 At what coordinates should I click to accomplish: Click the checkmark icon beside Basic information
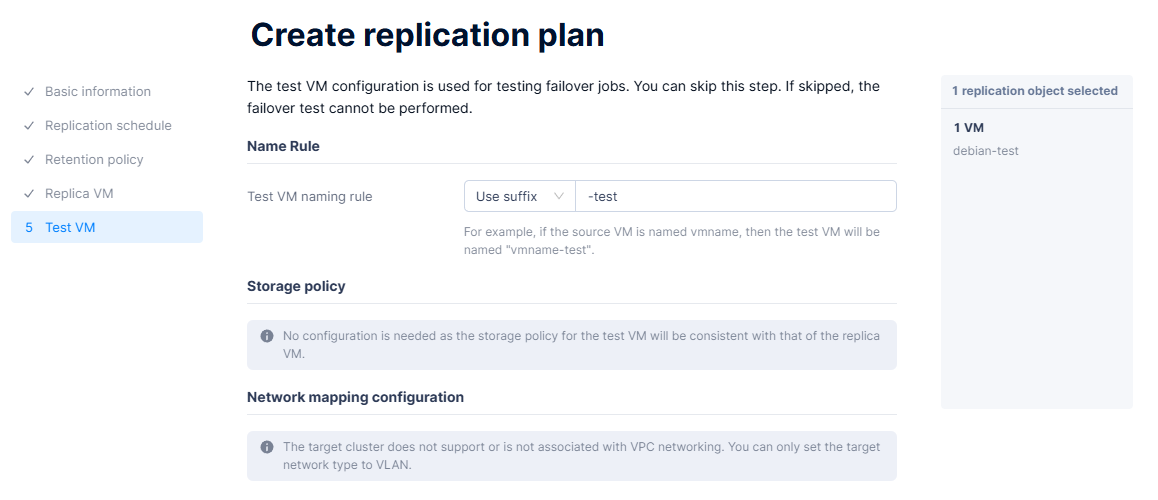click(x=29, y=92)
